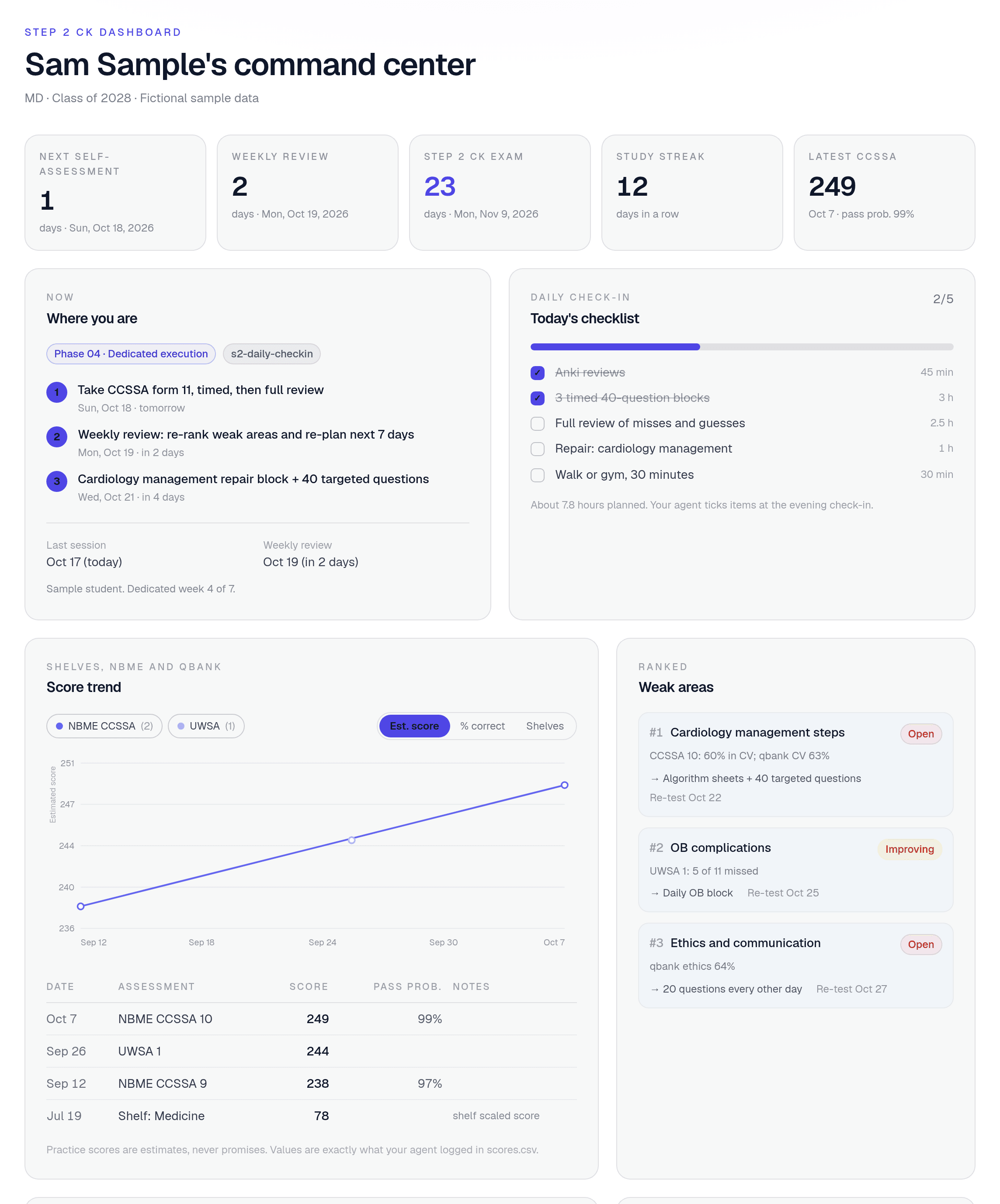Uncheck the 3 timed 40-question blocks checkbox
Image resolution: width=1000 pixels, height=1204 pixels.
tap(537, 398)
